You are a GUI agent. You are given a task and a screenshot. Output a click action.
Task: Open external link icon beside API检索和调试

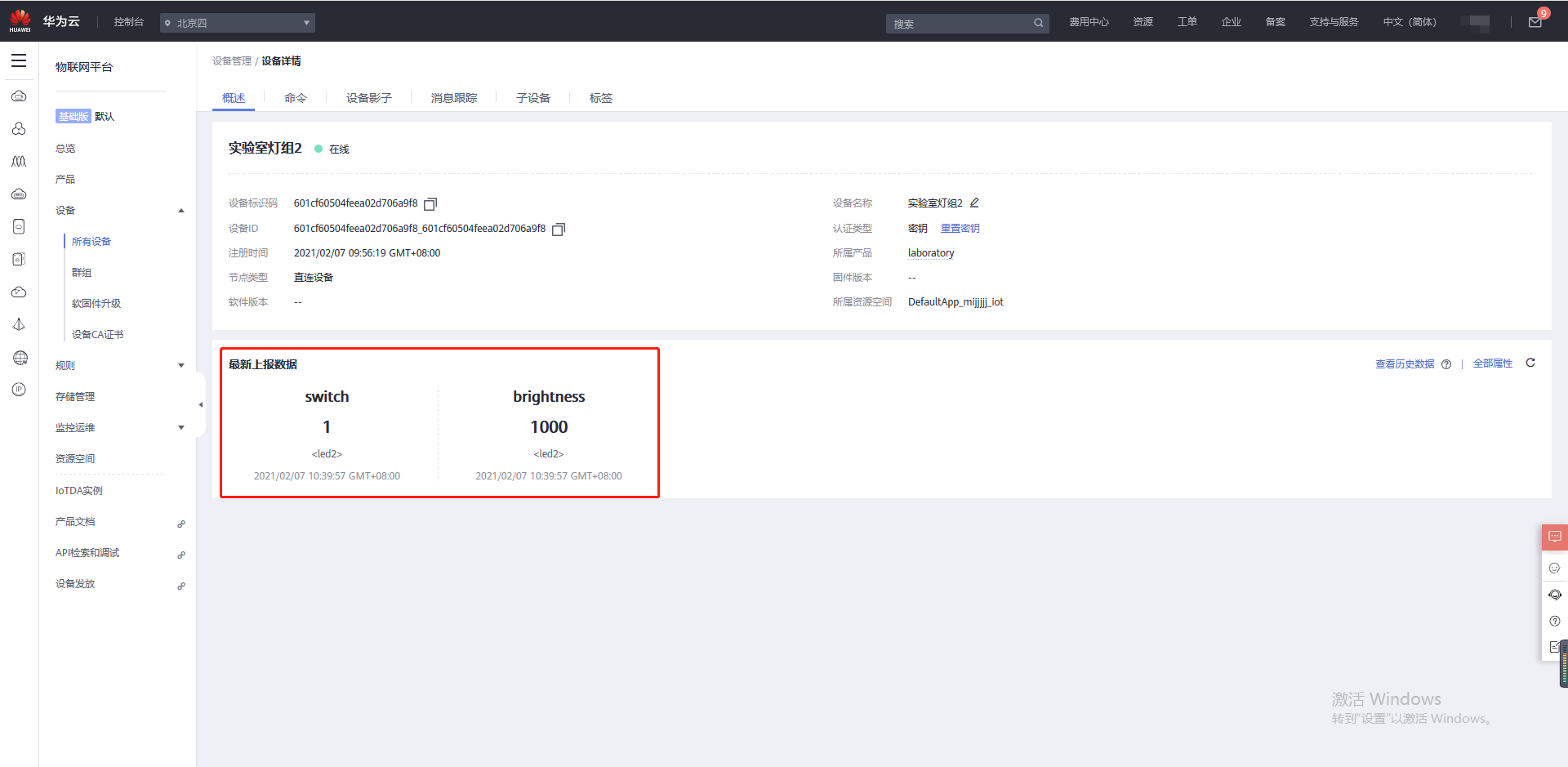(181, 555)
